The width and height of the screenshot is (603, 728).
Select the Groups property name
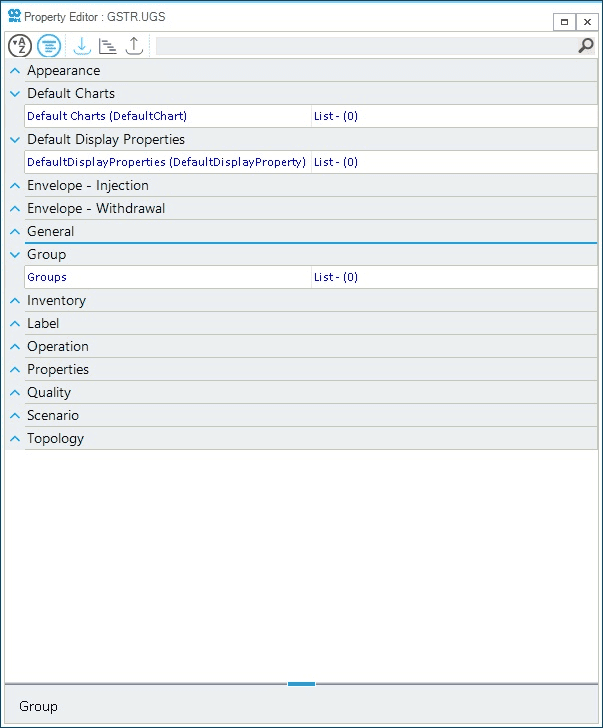click(x=47, y=277)
